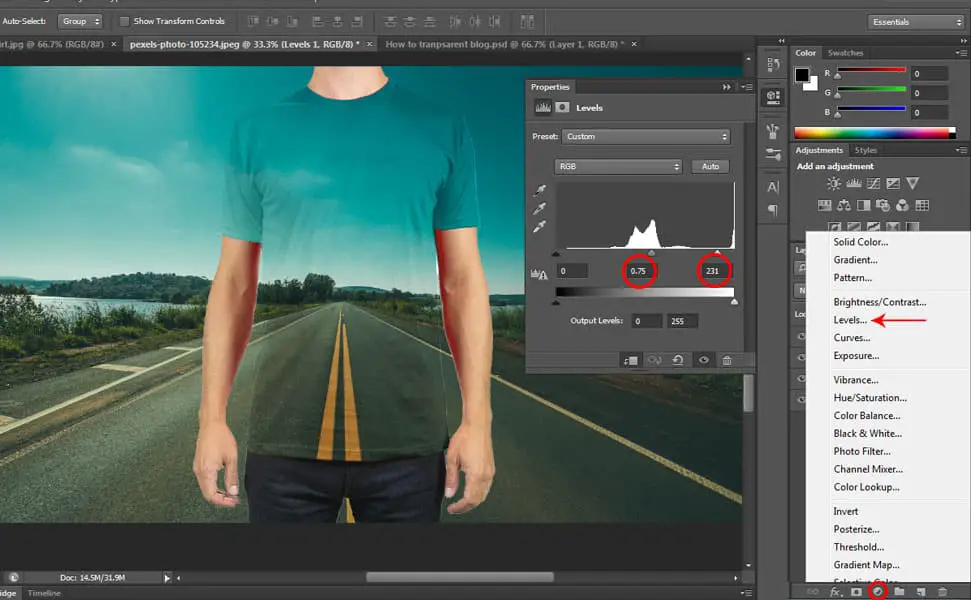Image resolution: width=971 pixels, height=600 pixels.
Task: Open the Curves adjustment icon
Action: [874, 183]
